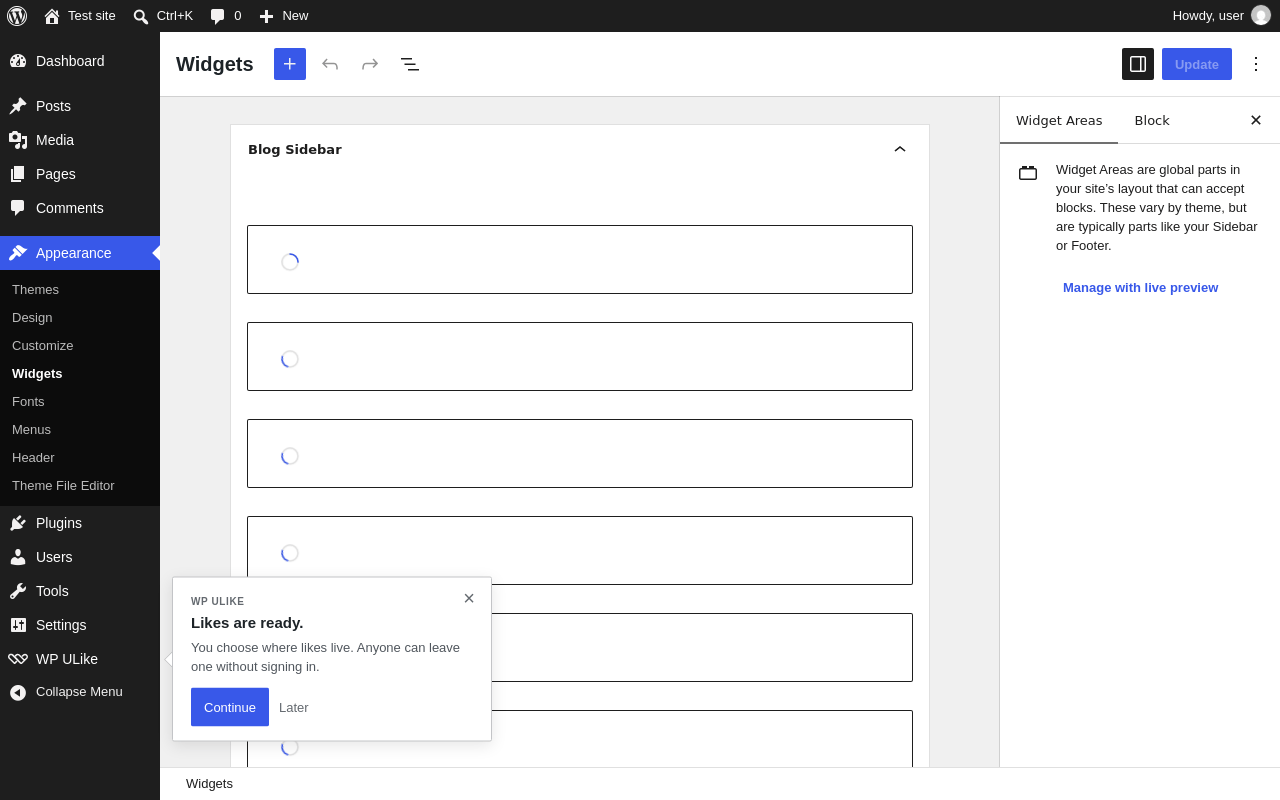
Task: Visit Test site home link
Action: click(80, 16)
